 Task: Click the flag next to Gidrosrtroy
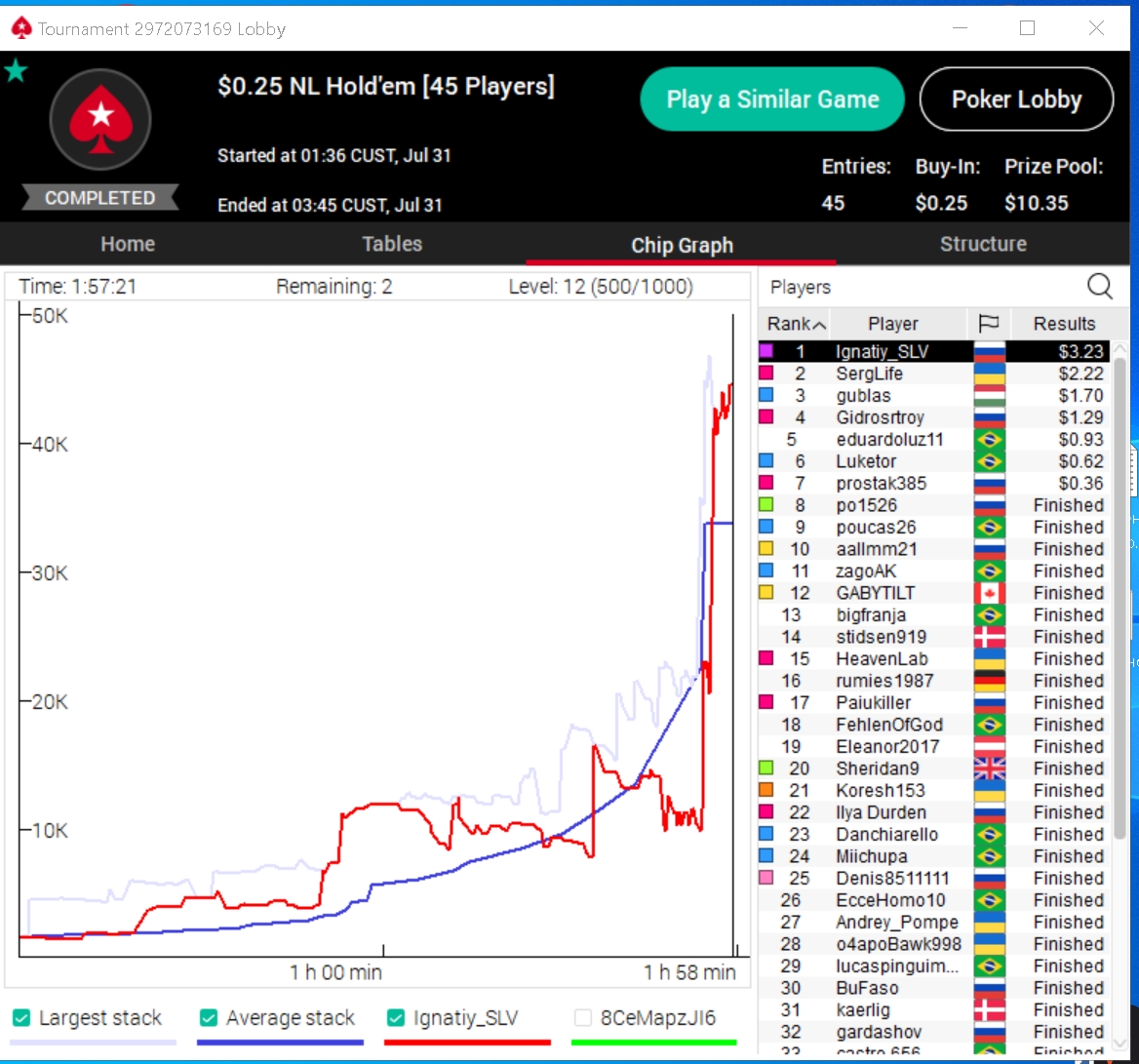pyautogui.click(x=990, y=416)
